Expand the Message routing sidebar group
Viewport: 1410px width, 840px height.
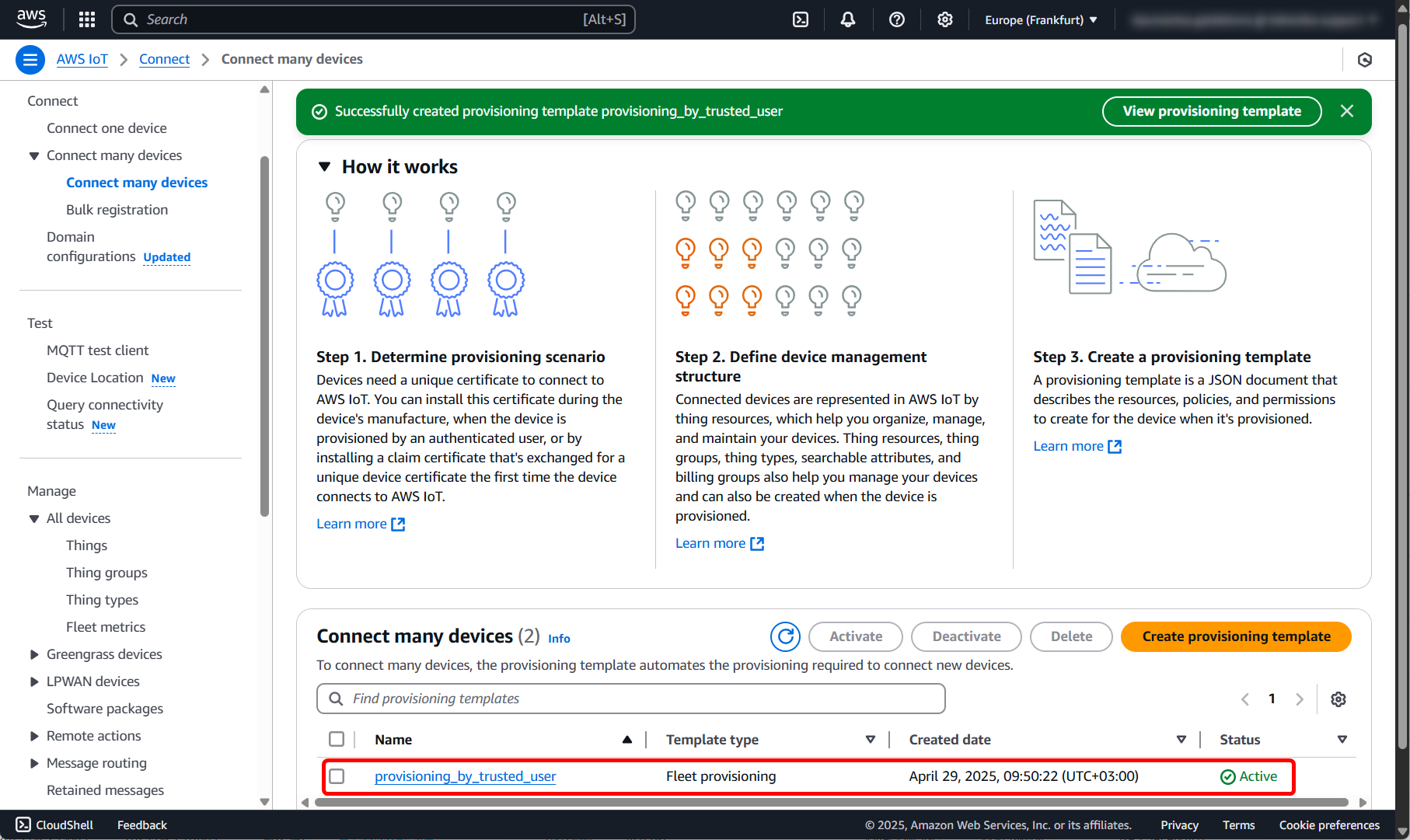tap(34, 763)
